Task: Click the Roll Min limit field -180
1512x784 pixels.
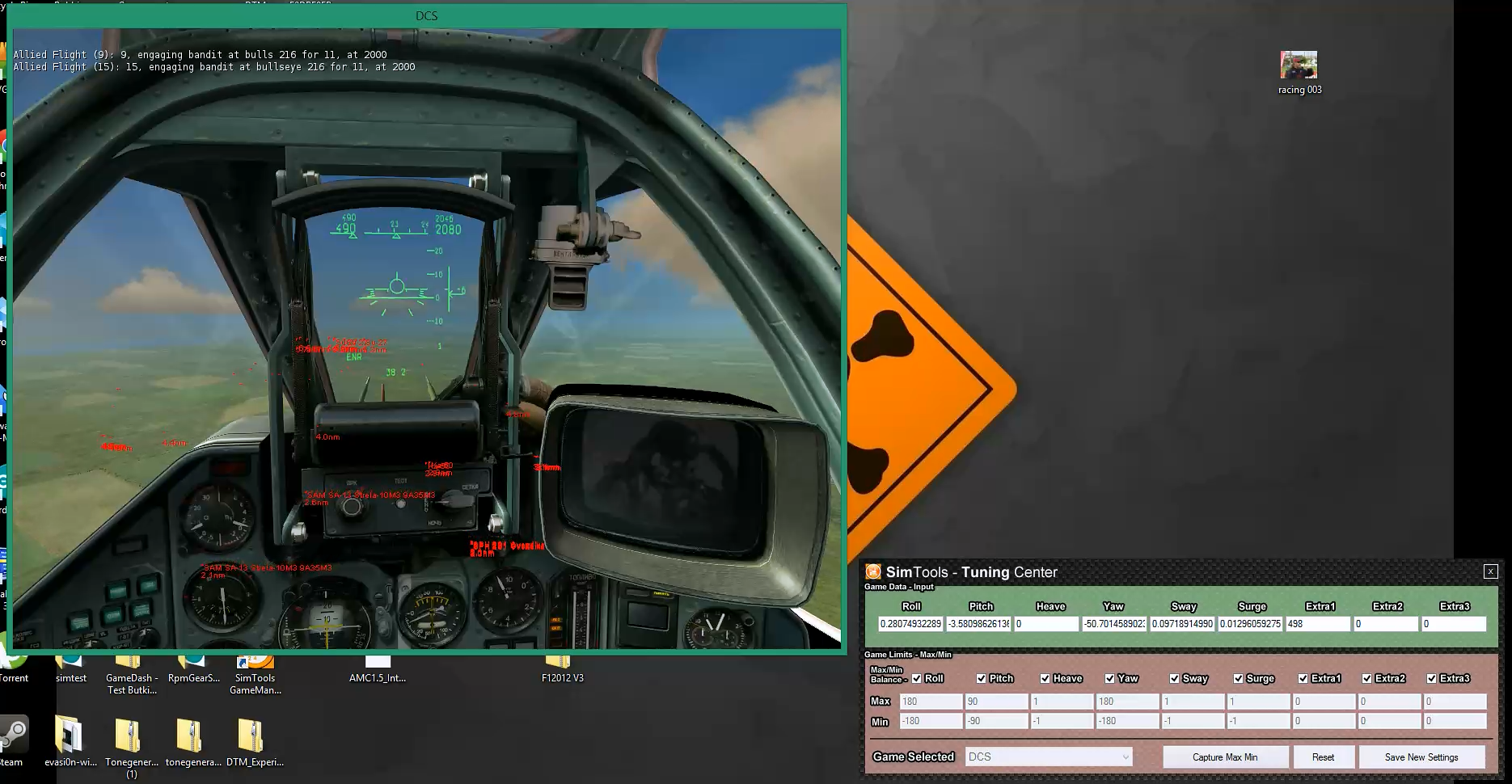Action: click(931, 721)
